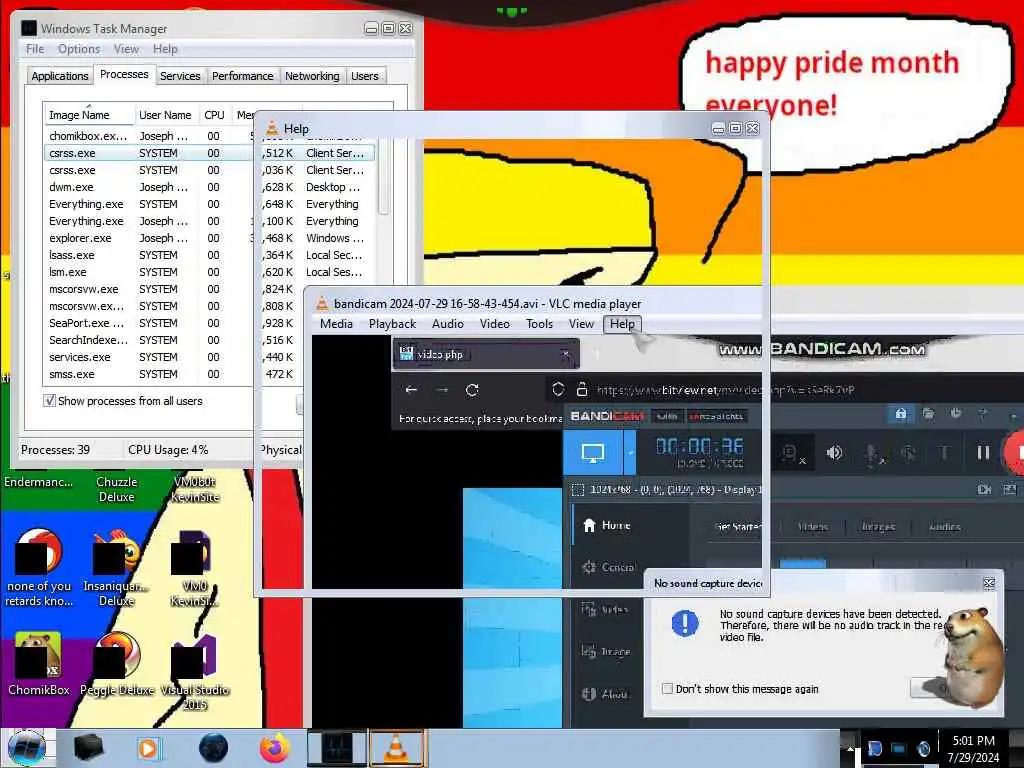Stop the Bandicam recording with red button

pyautogui.click(x=1014, y=452)
